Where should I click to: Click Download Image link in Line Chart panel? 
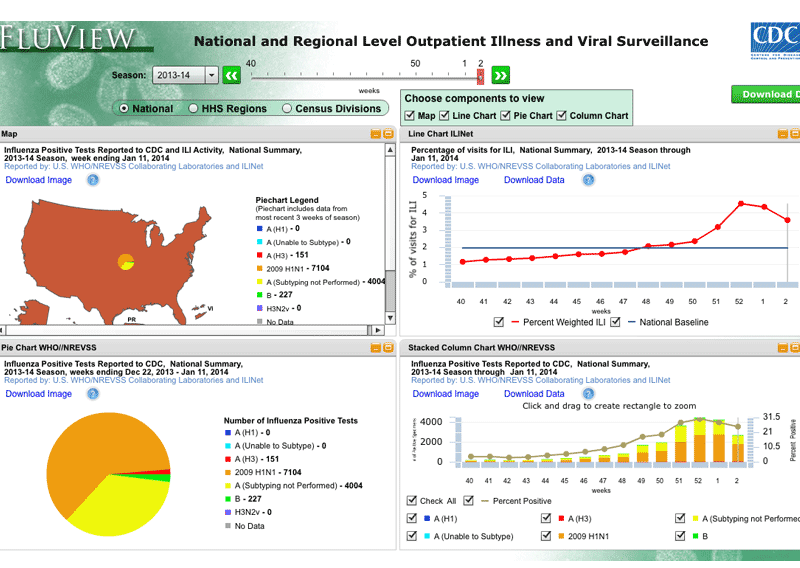point(445,180)
